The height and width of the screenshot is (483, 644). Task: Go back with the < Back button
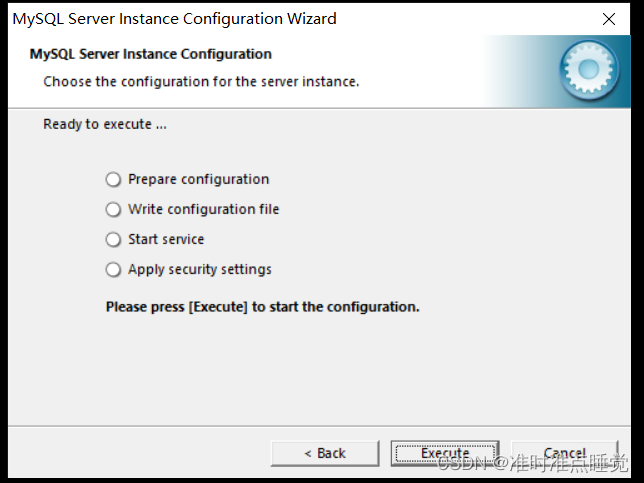(325, 453)
